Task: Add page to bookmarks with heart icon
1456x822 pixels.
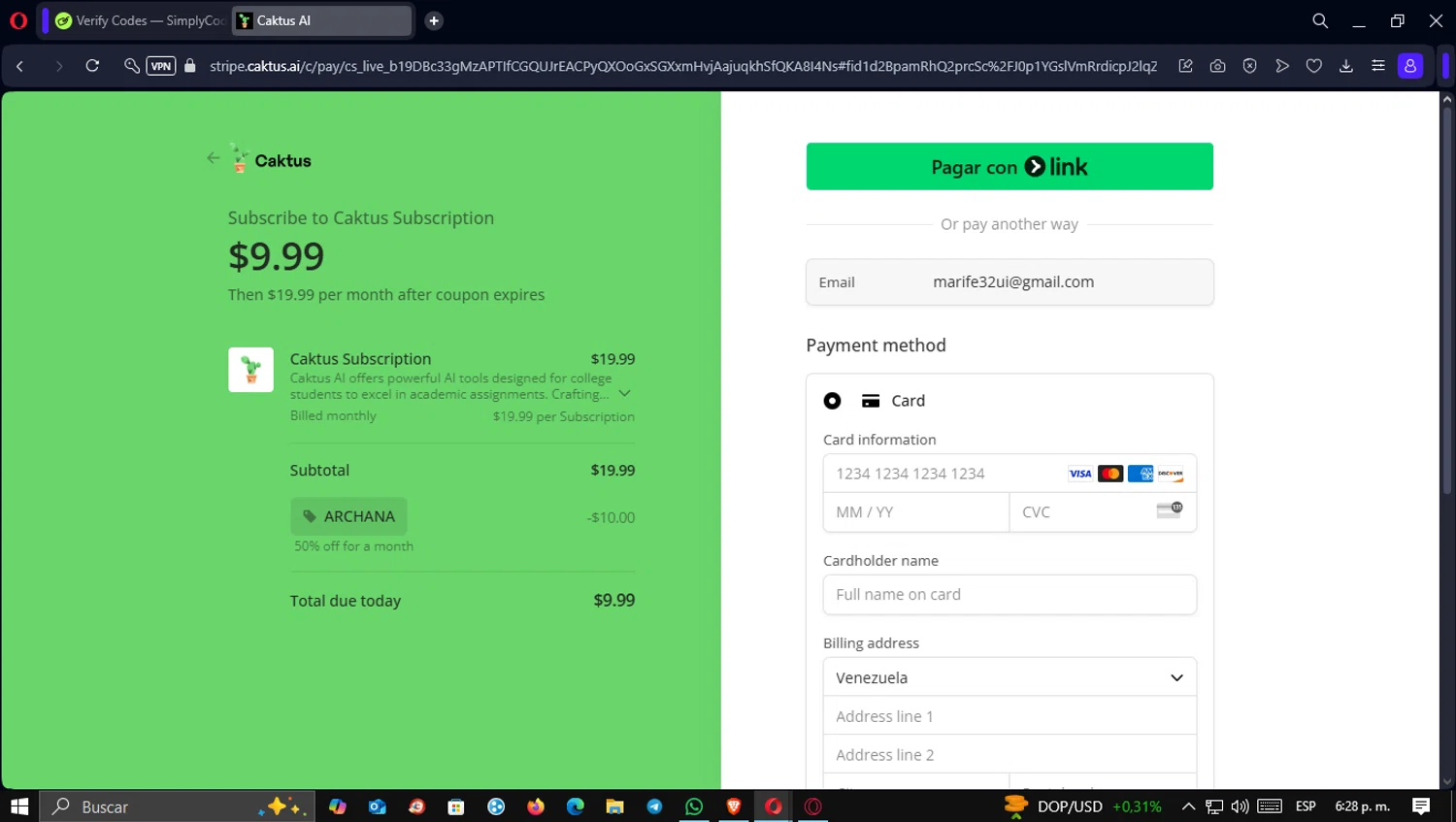Action: pyautogui.click(x=1314, y=66)
